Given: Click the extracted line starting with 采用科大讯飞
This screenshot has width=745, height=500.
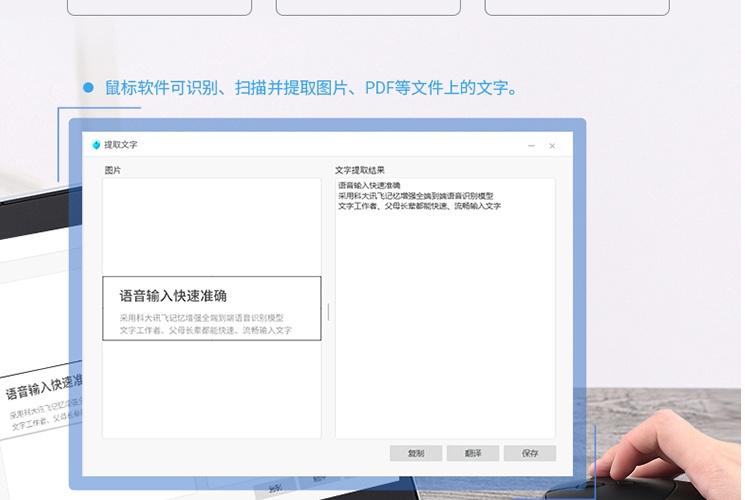Looking at the screenshot, I should [415, 196].
